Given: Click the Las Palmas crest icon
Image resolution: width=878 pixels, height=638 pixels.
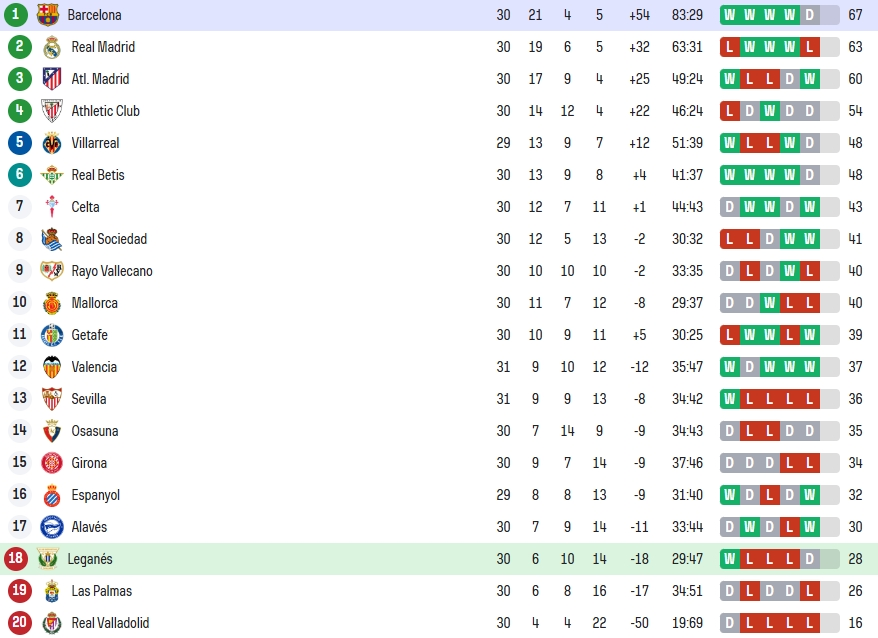Looking at the screenshot, I should (52, 590).
